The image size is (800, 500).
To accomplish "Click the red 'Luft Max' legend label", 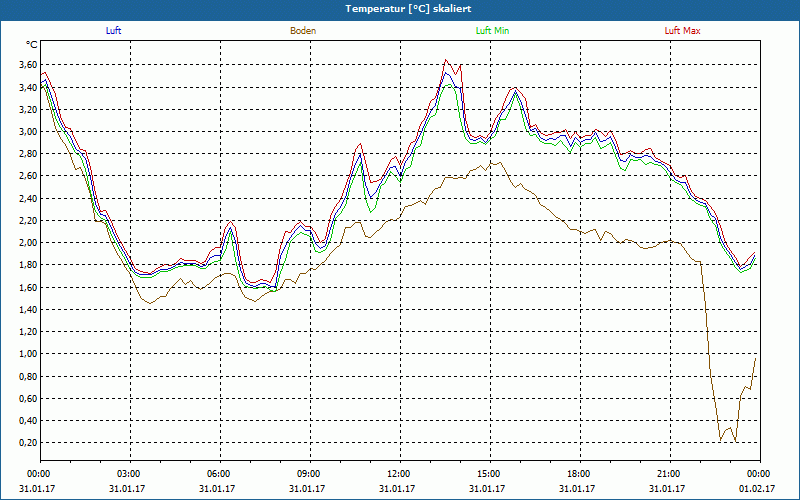I will click(x=682, y=31).
